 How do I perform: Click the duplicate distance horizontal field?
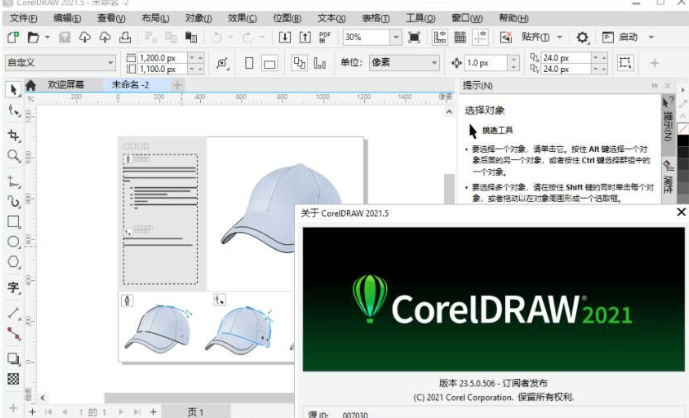coord(566,58)
